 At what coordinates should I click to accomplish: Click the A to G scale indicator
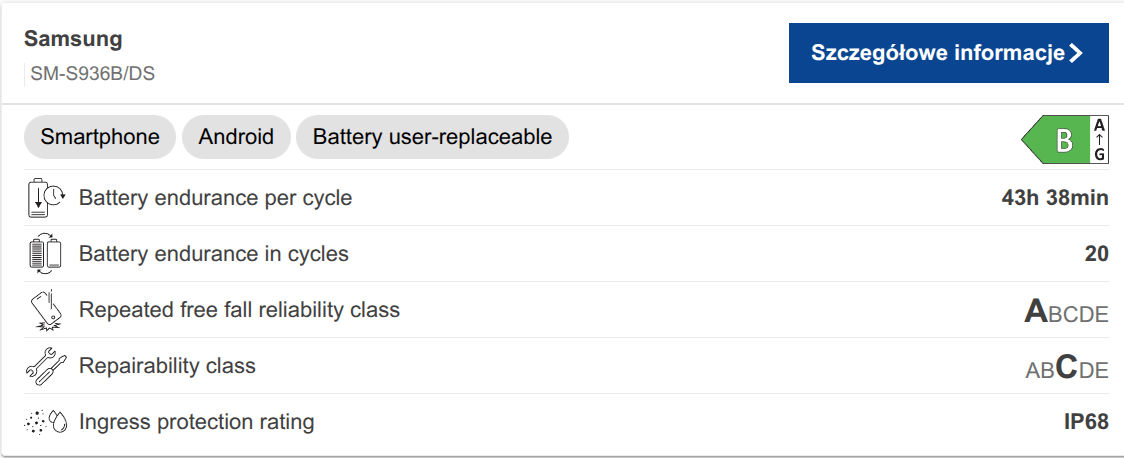[x=1099, y=141]
